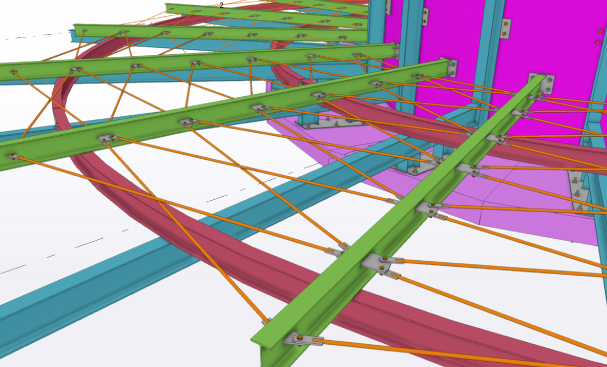Select the two orange bolts on magenta wall edge

(598, 37)
